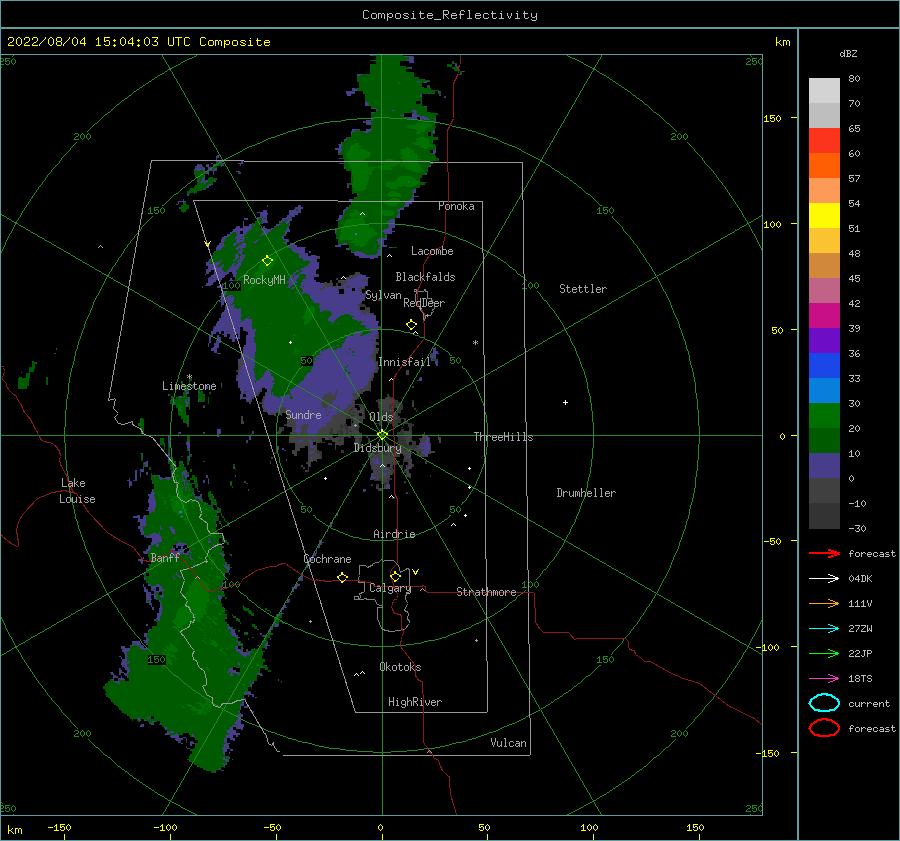Click the cyan 27ZW arrow icon
This screenshot has width=900, height=841.
tap(824, 629)
